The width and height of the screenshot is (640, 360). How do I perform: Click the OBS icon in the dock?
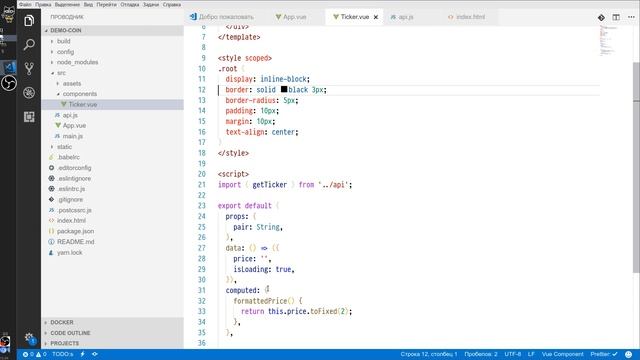8,83
